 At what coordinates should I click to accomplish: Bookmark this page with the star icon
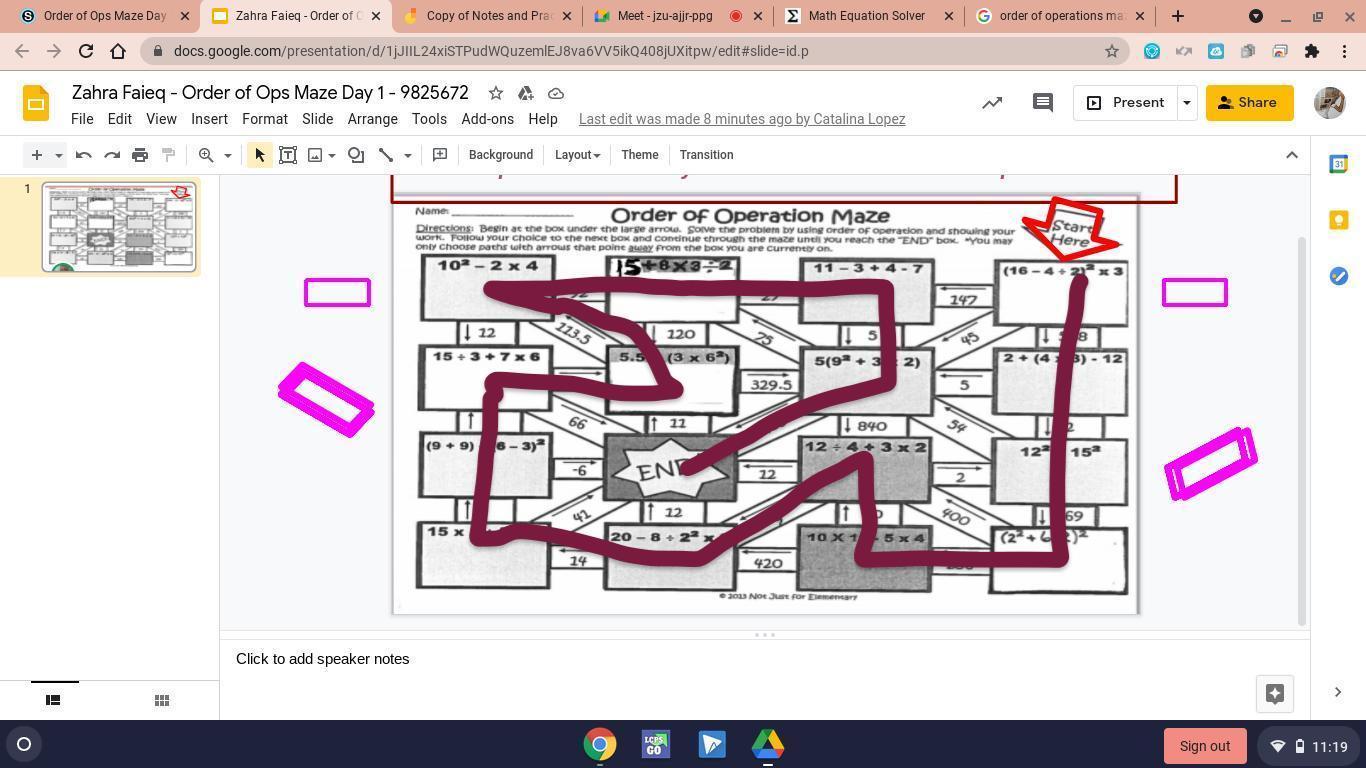pos(1111,51)
